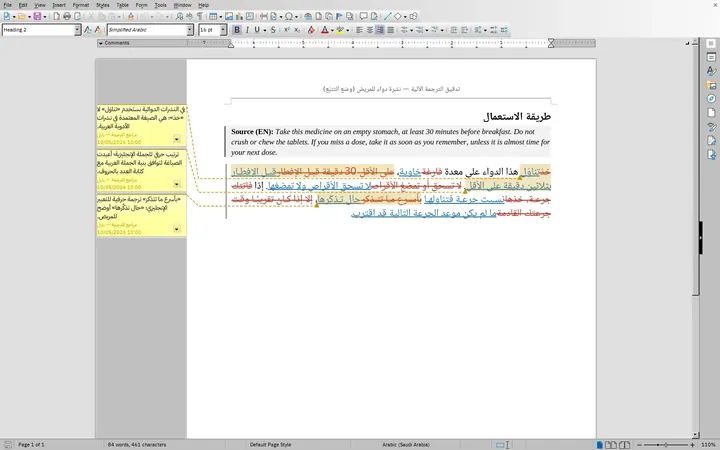This screenshot has width=720, height=450.
Task: Click the Track Changes record icon
Action: (374, 17)
